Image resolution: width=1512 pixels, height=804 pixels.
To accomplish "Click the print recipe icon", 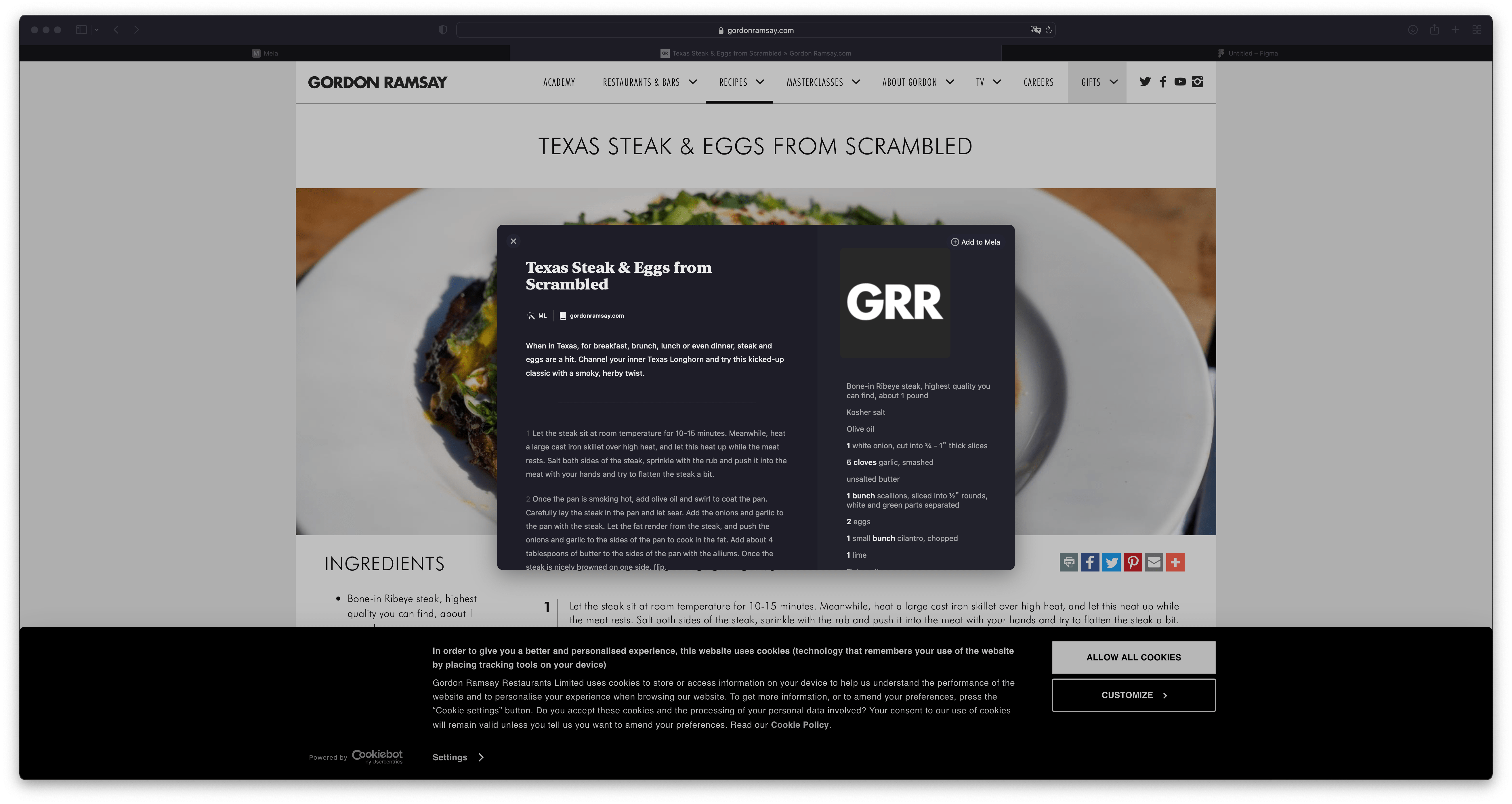I will [x=1069, y=563].
